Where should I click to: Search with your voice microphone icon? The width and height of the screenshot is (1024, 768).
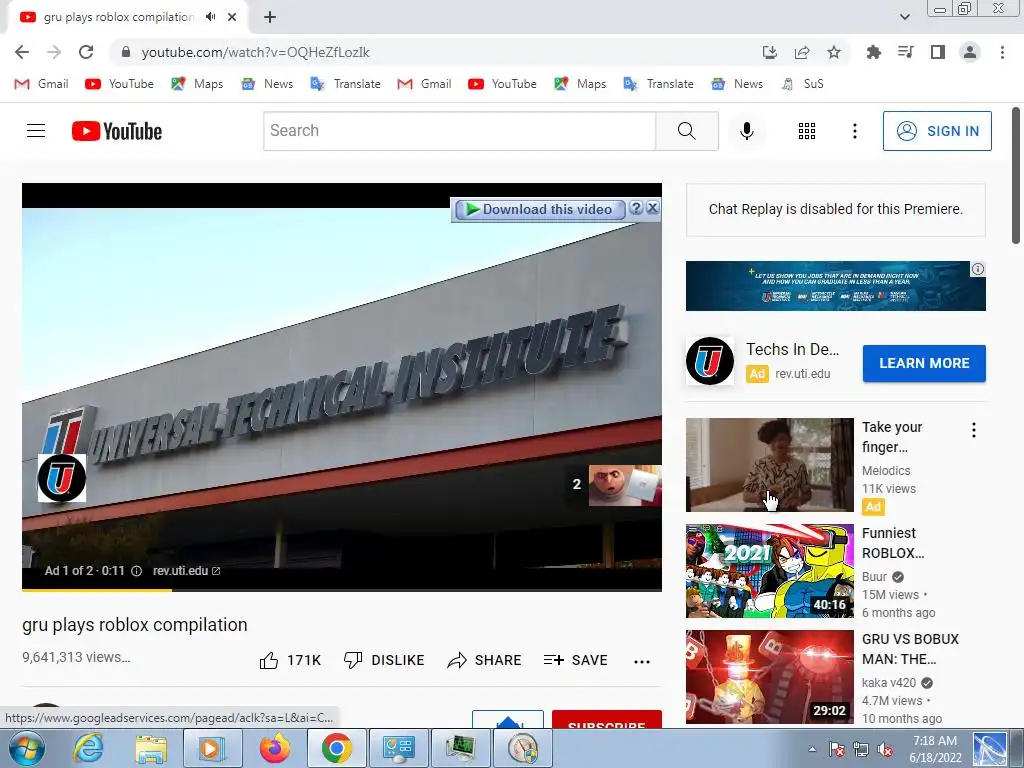click(746, 131)
